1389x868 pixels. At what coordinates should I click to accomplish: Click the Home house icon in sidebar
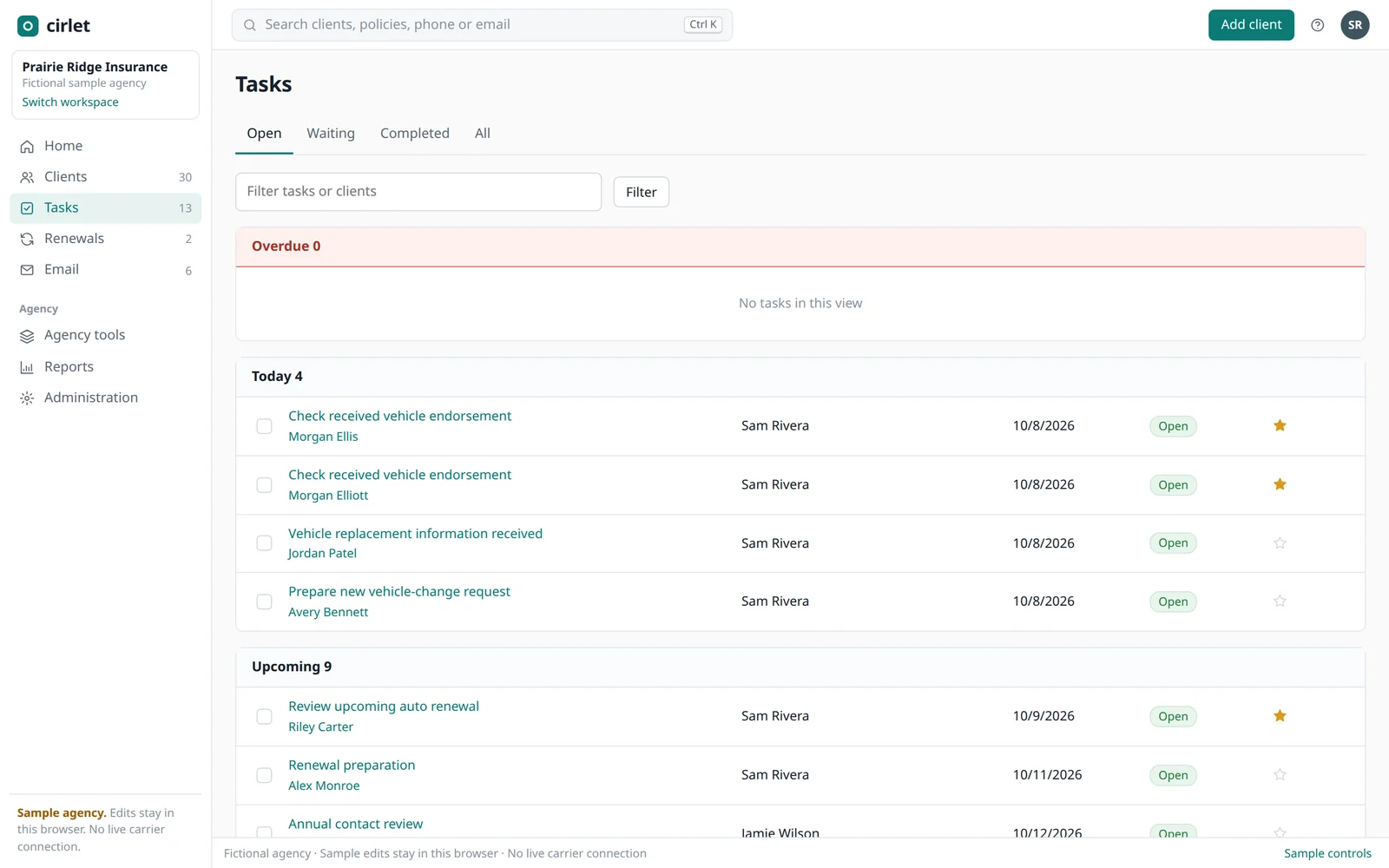[27, 147]
